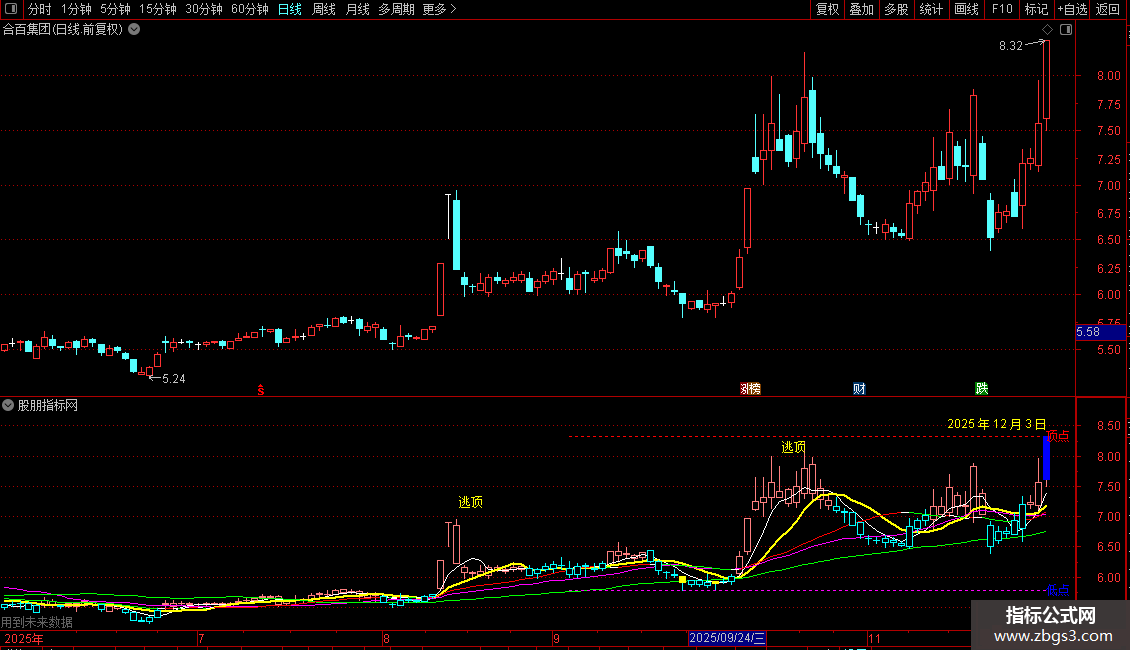Open the 复权 adjustment menu
Image resolution: width=1130 pixels, height=650 pixels.
coord(827,9)
